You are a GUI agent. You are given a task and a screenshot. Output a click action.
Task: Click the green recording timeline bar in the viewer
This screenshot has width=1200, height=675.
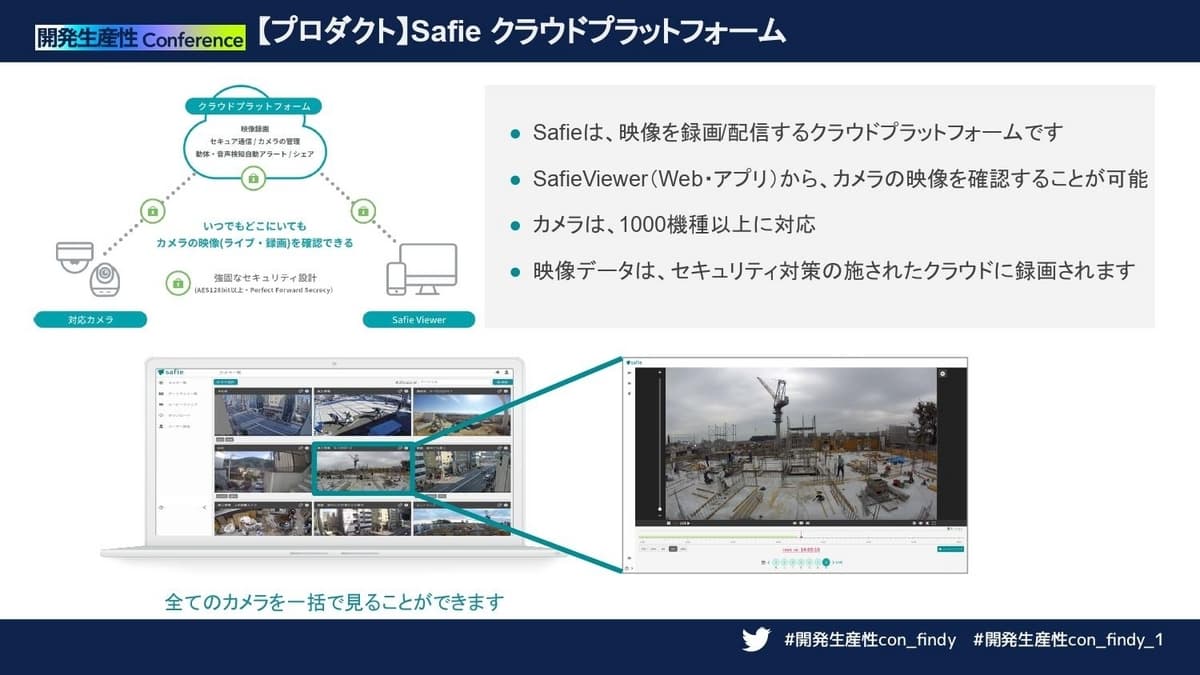[x=718, y=538]
